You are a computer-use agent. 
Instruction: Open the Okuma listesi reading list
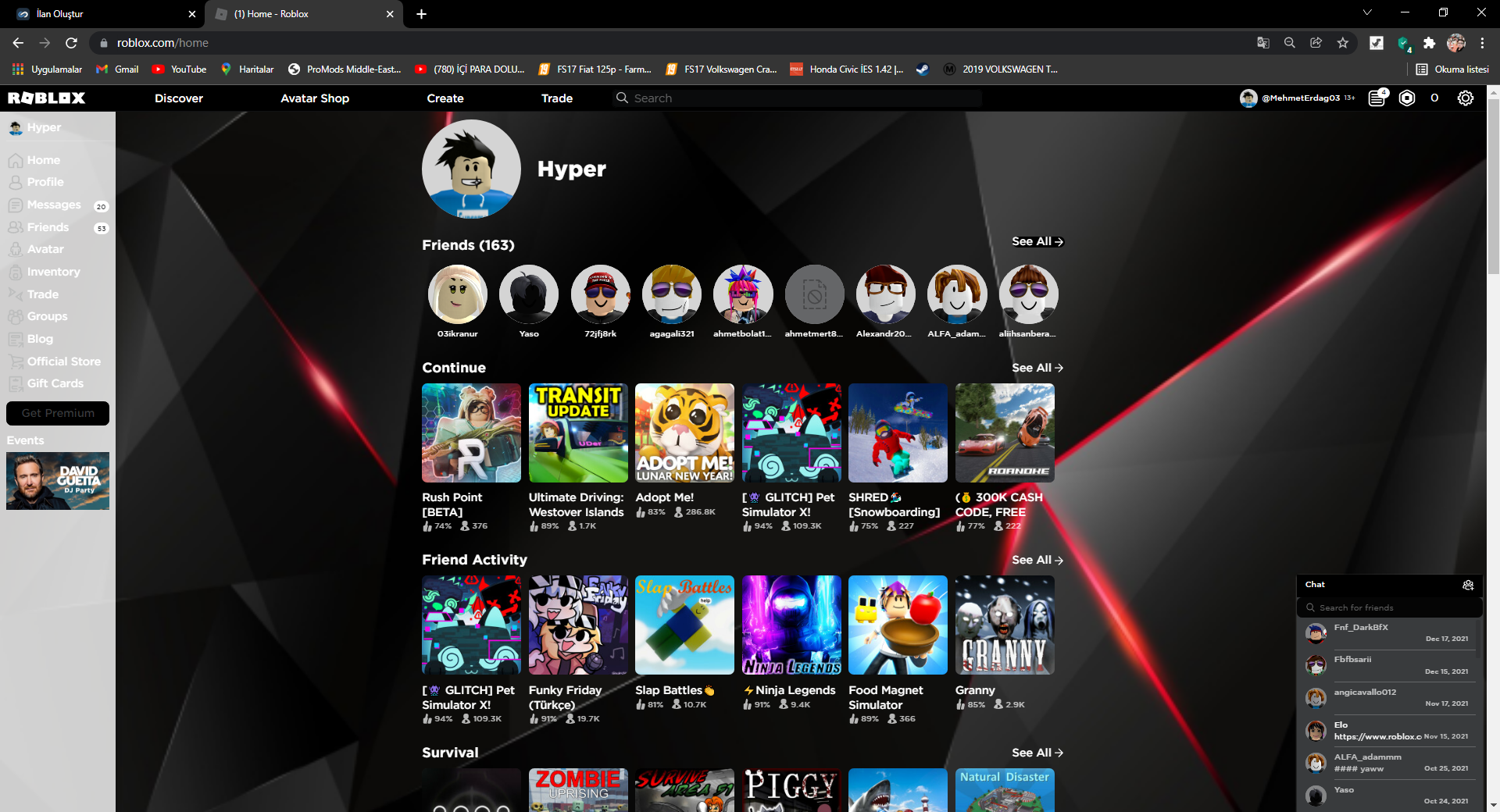[x=1452, y=69]
